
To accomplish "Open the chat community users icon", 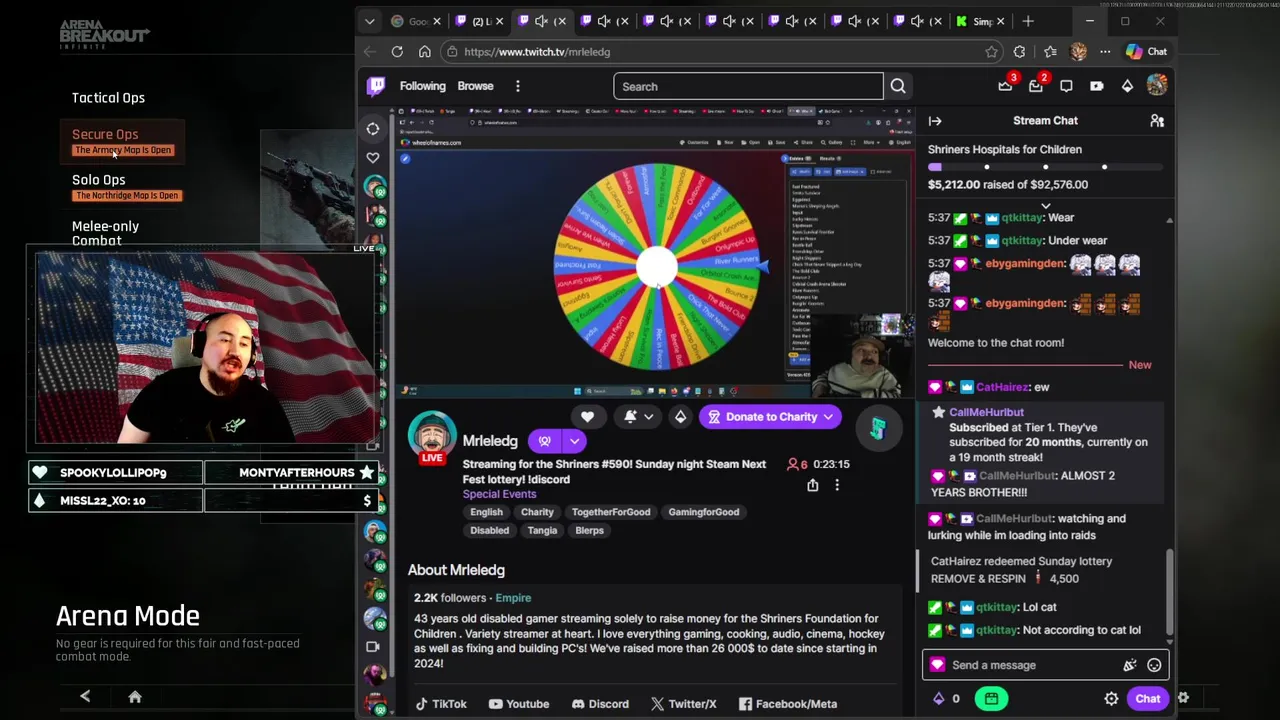I will coord(1157,121).
